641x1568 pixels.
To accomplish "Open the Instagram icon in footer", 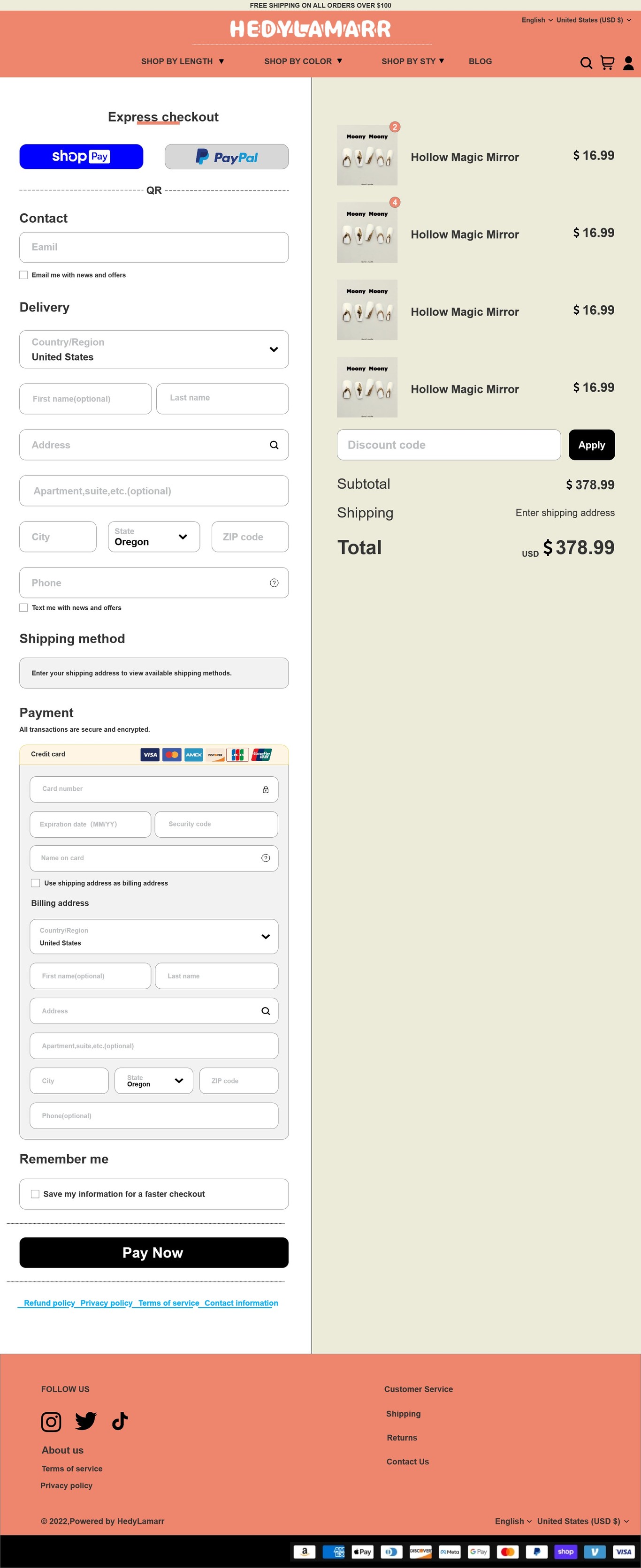I will [x=51, y=1421].
